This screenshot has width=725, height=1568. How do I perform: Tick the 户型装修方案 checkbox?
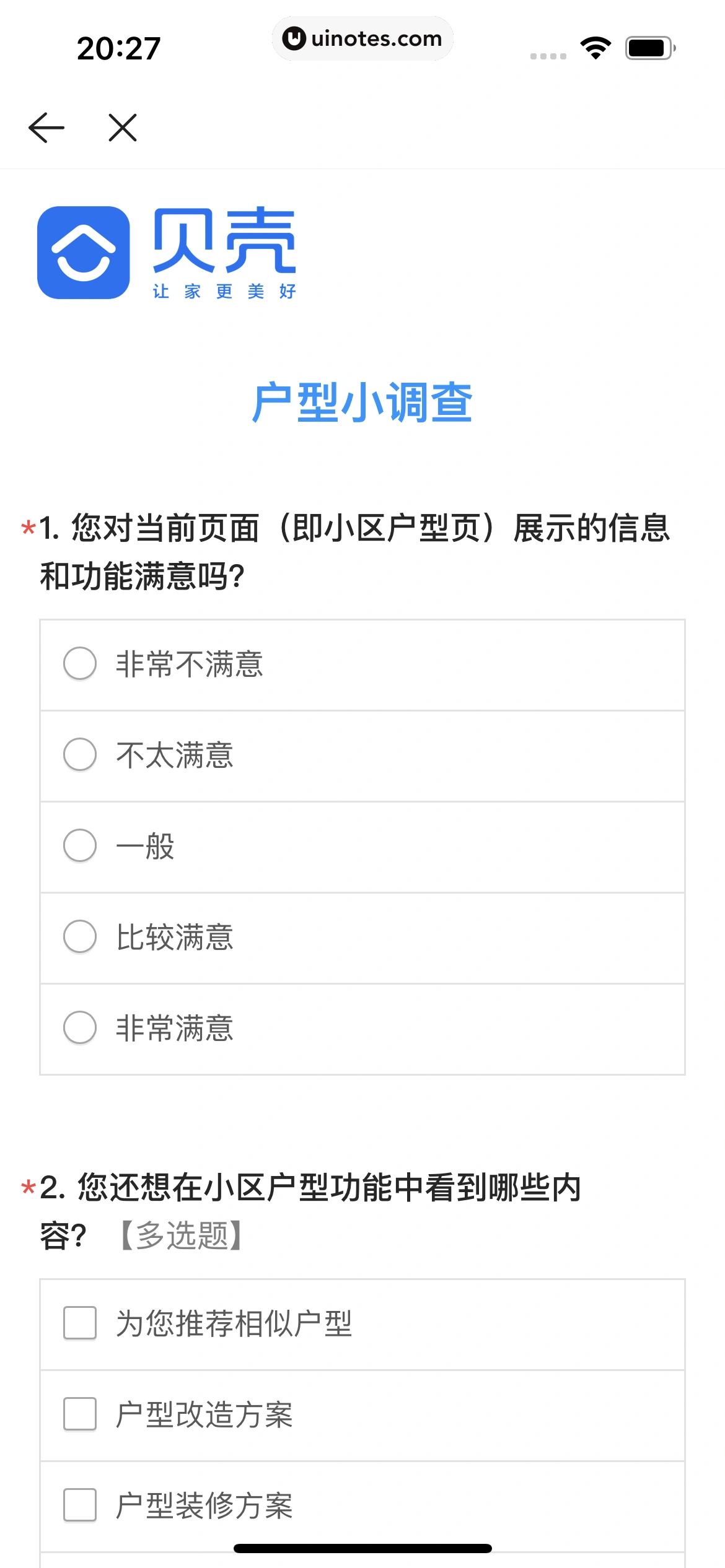coord(80,1505)
